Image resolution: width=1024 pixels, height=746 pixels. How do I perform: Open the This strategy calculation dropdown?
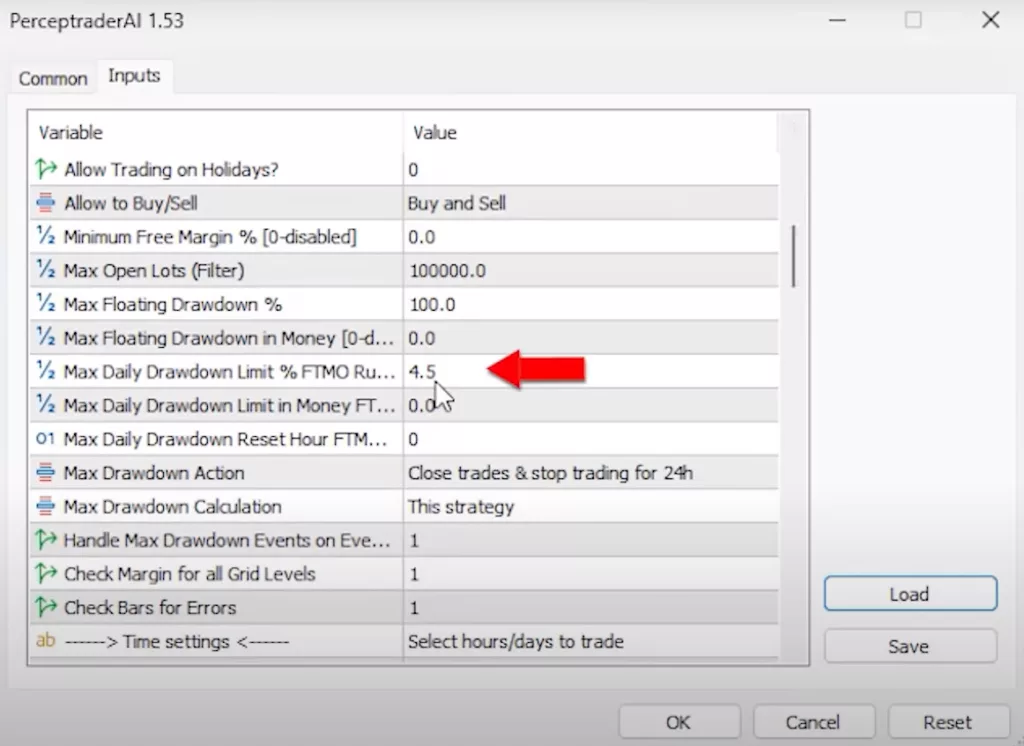click(x=590, y=507)
